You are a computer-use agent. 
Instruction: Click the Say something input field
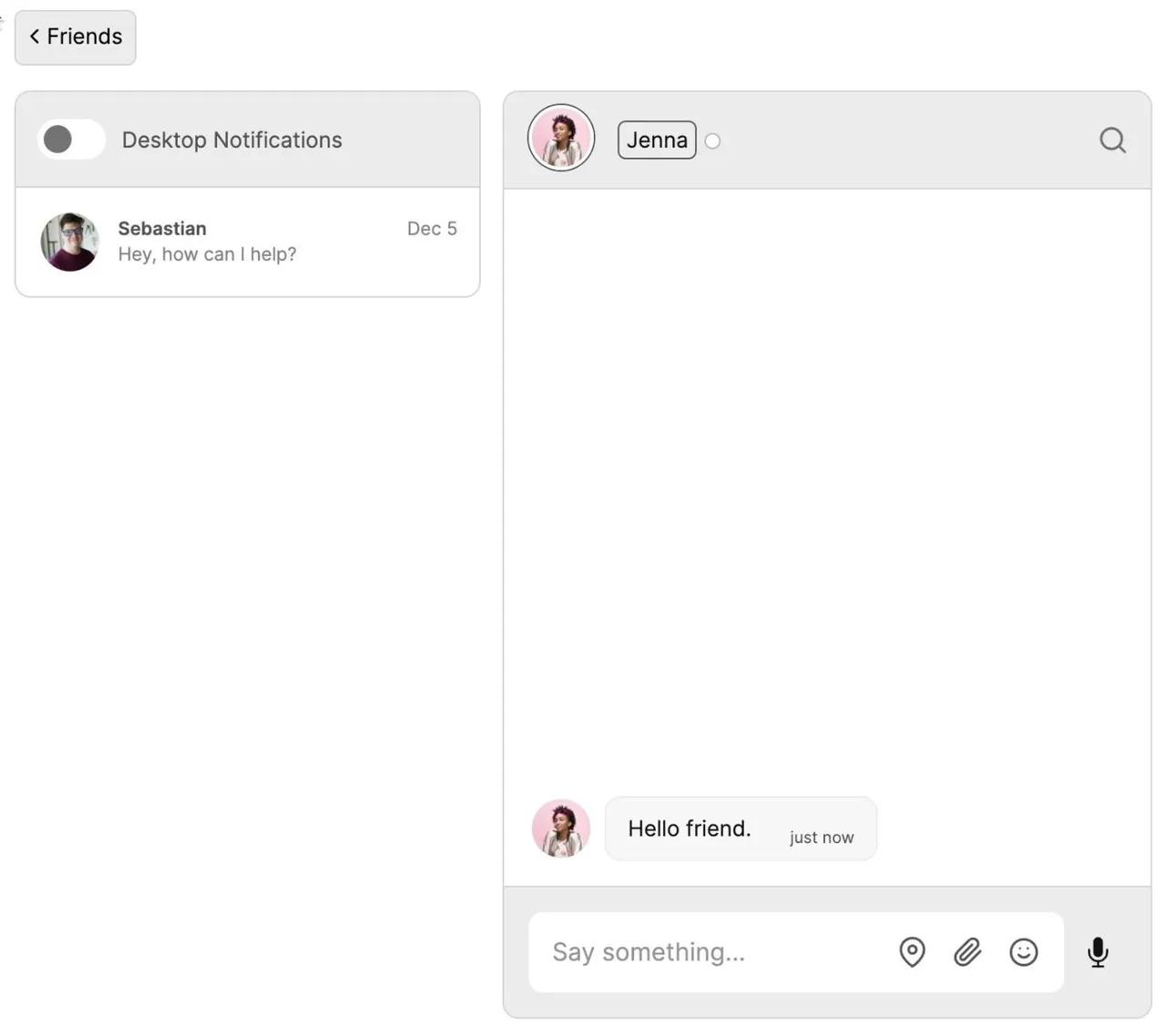711,952
